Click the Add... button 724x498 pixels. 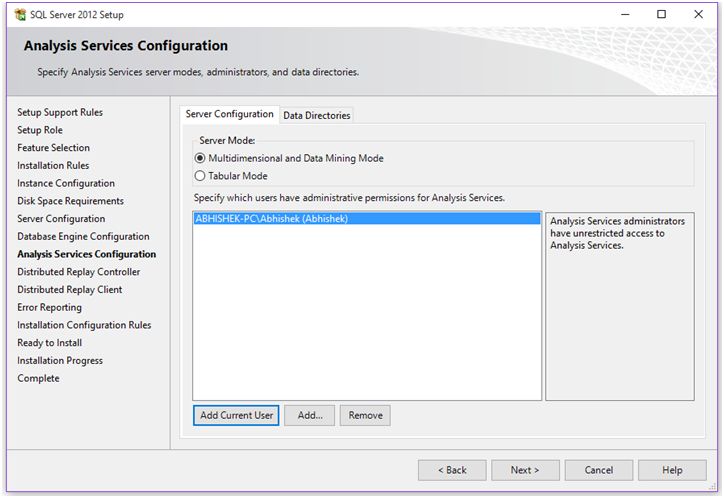tap(310, 415)
